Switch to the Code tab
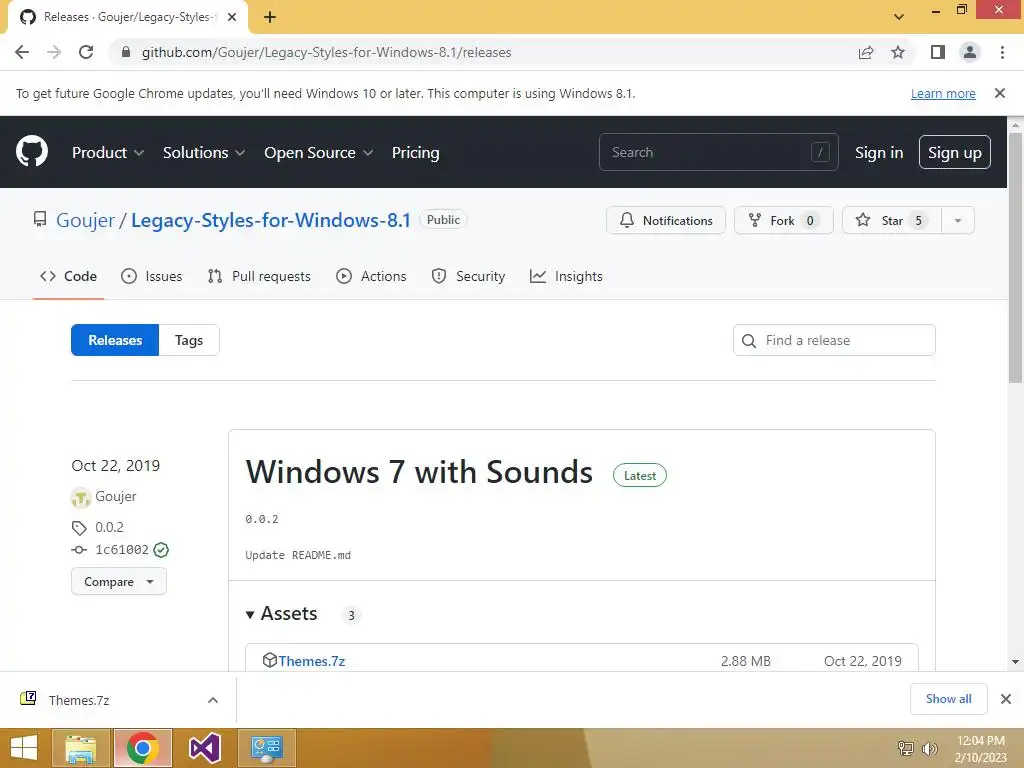 coord(69,276)
